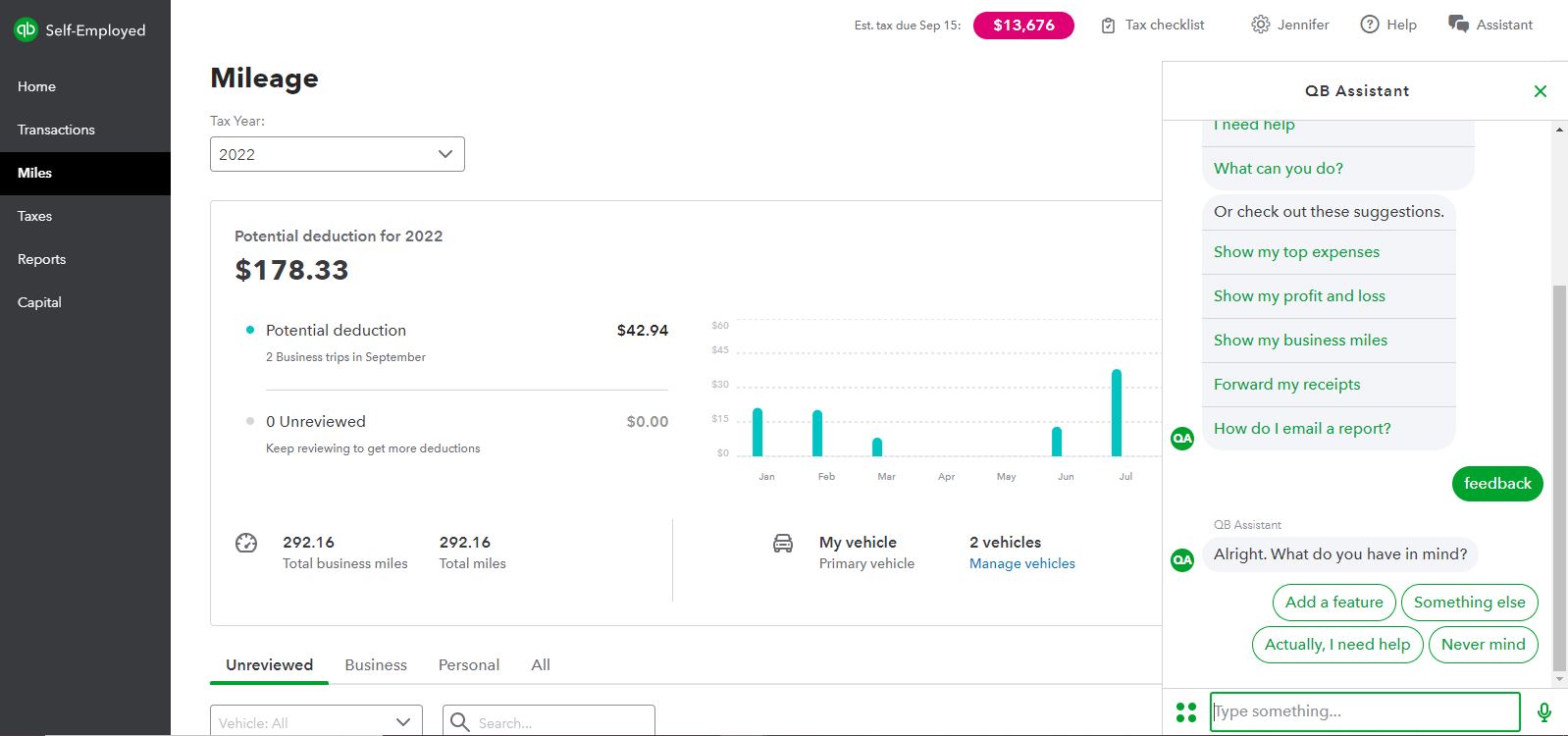Switch to the Business tab
The width and height of the screenshot is (1568, 736).
pyautogui.click(x=376, y=665)
